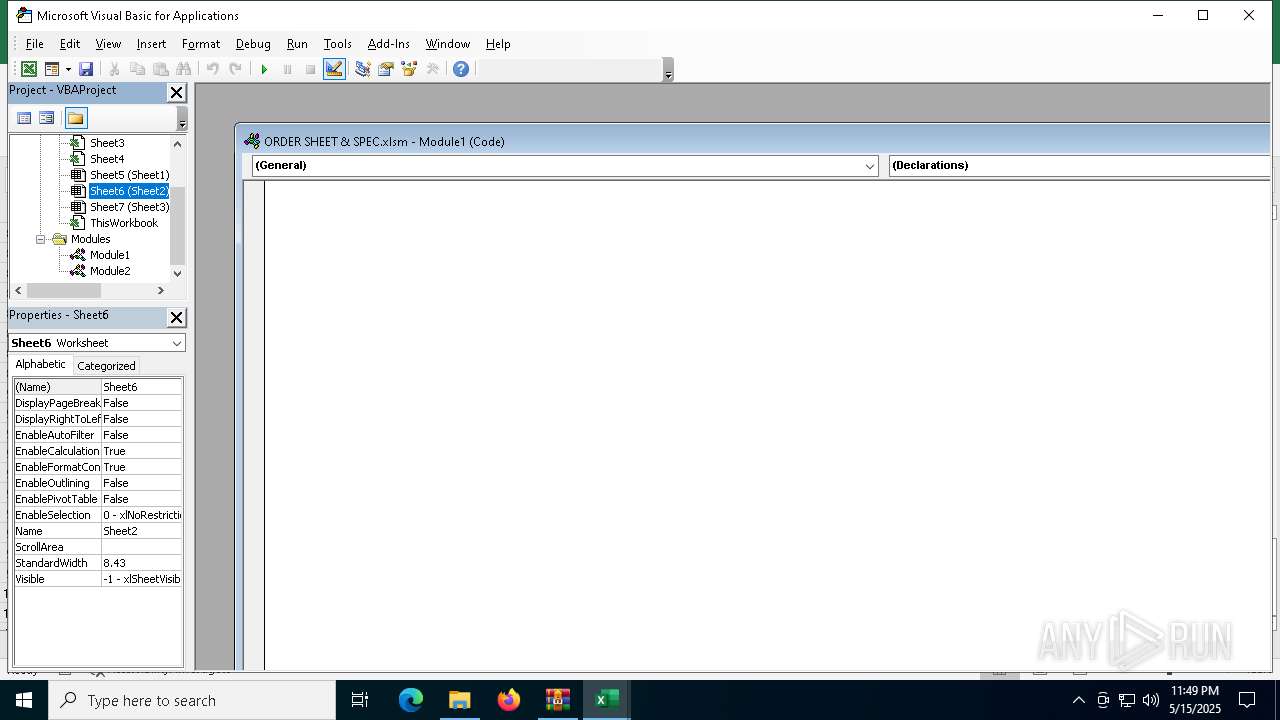Open the Add-Ins menu

pos(389,44)
